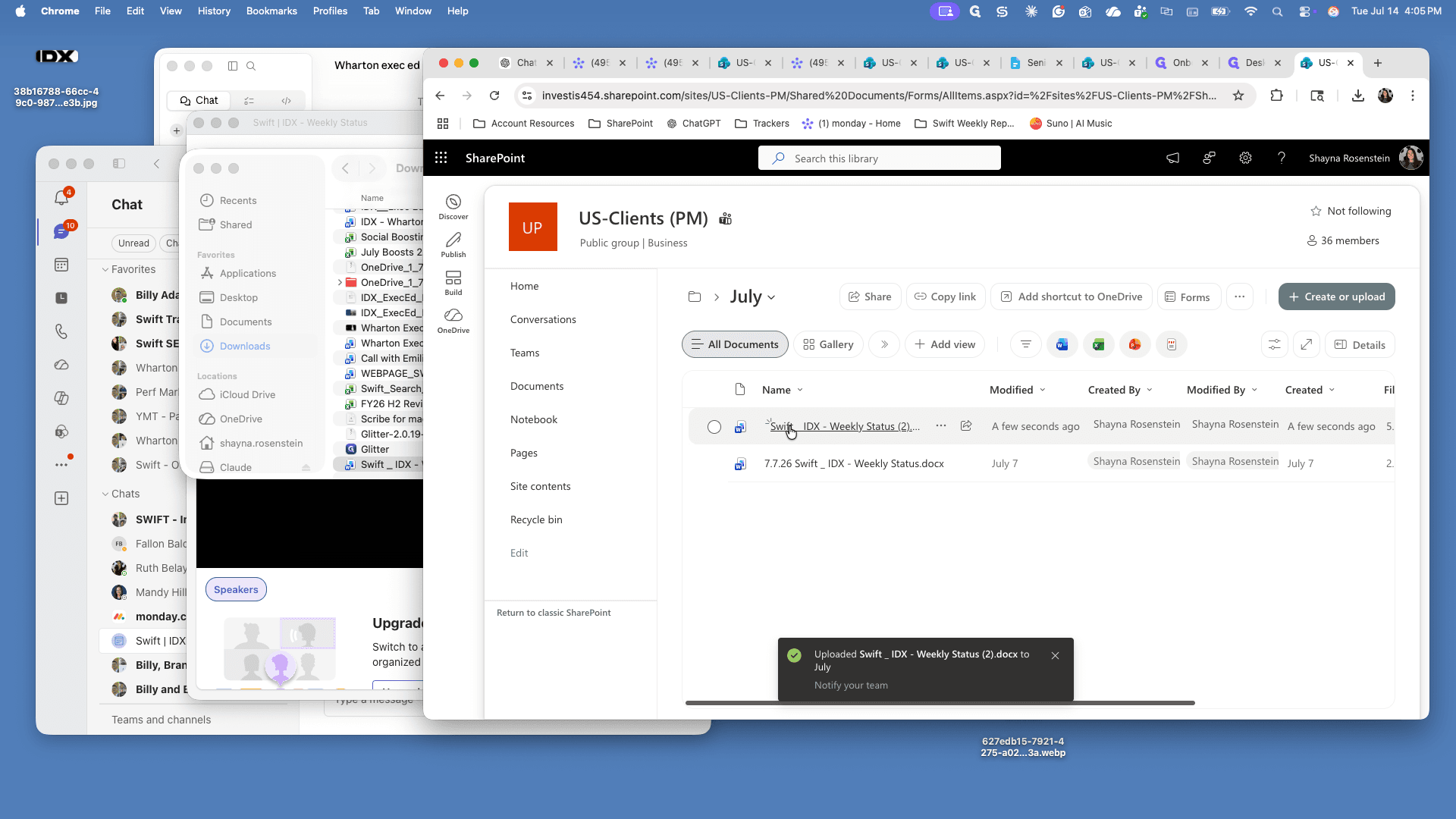
Task: Open Conversations in SharePoint site navigation
Action: coord(543,319)
